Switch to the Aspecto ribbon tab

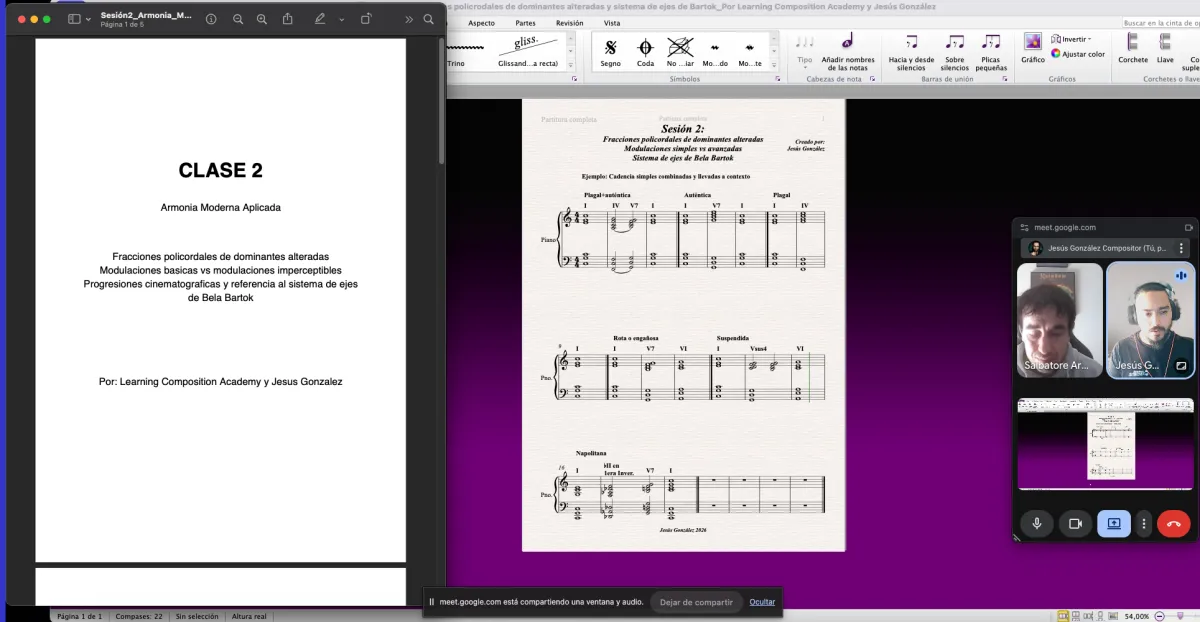pyautogui.click(x=481, y=22)
